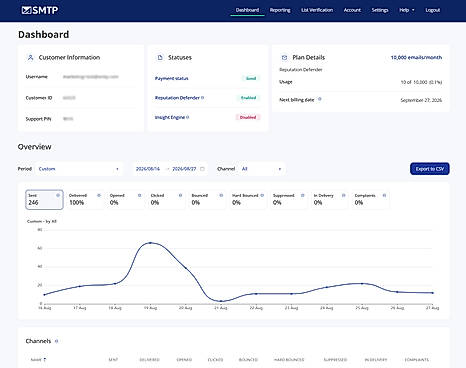
Task: Click the 19 Aug peak chart point
Action: click(x=150, y=243)
